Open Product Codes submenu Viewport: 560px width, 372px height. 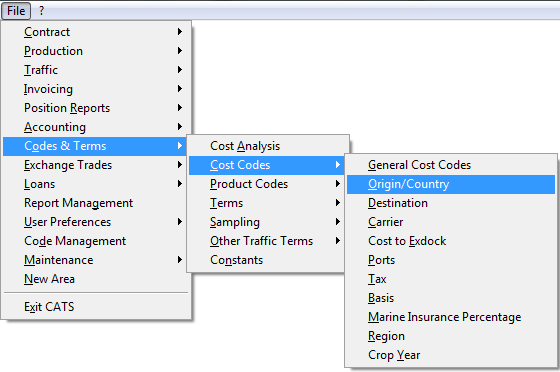pos(267,184)
